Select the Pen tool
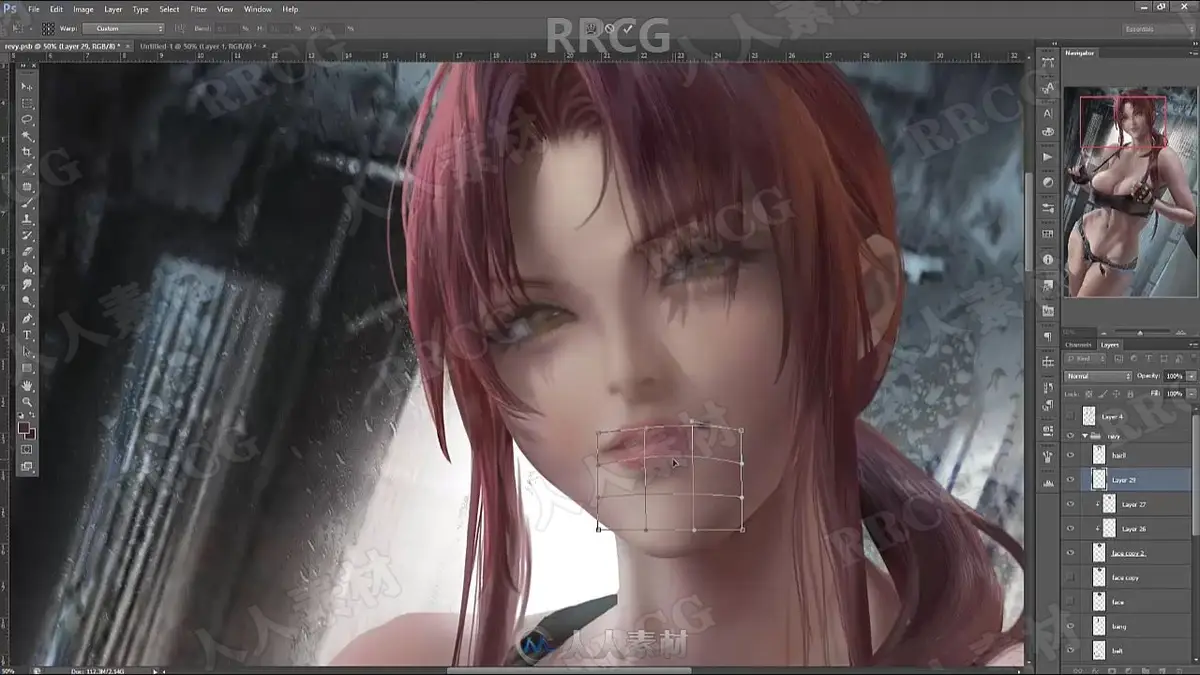The image size is (1200, 675). 27,318
